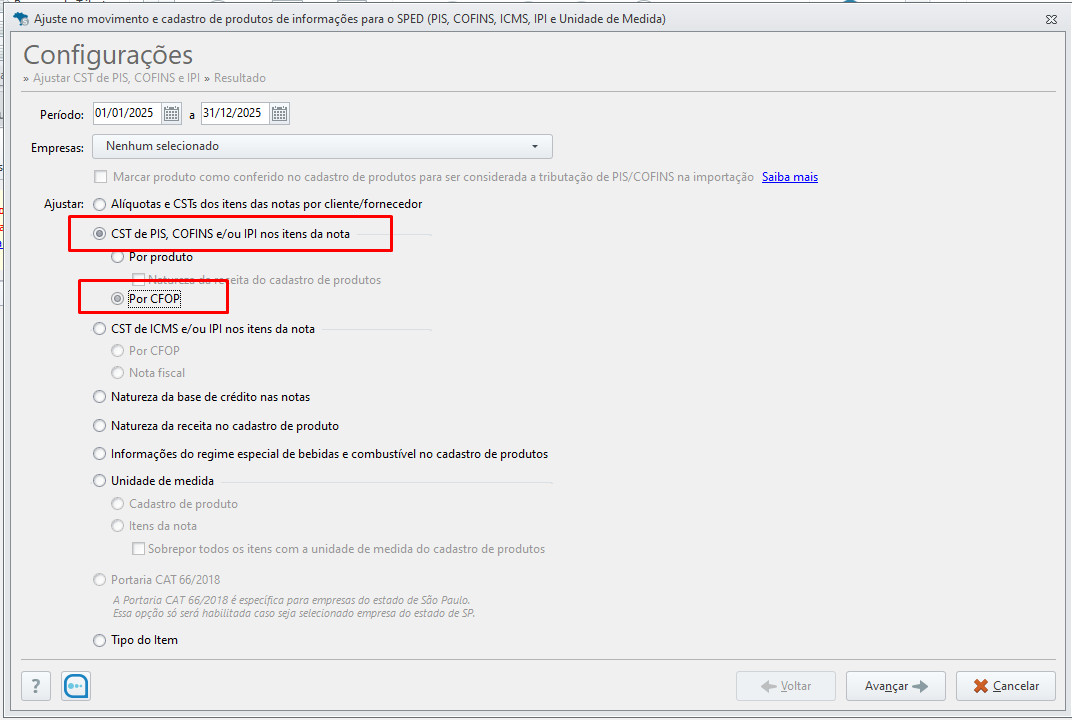The height and width of the screenshot is (720, 1072).
Task: Select 'Natureza da receita no cadastro' option
Action: tap(100, 426)
